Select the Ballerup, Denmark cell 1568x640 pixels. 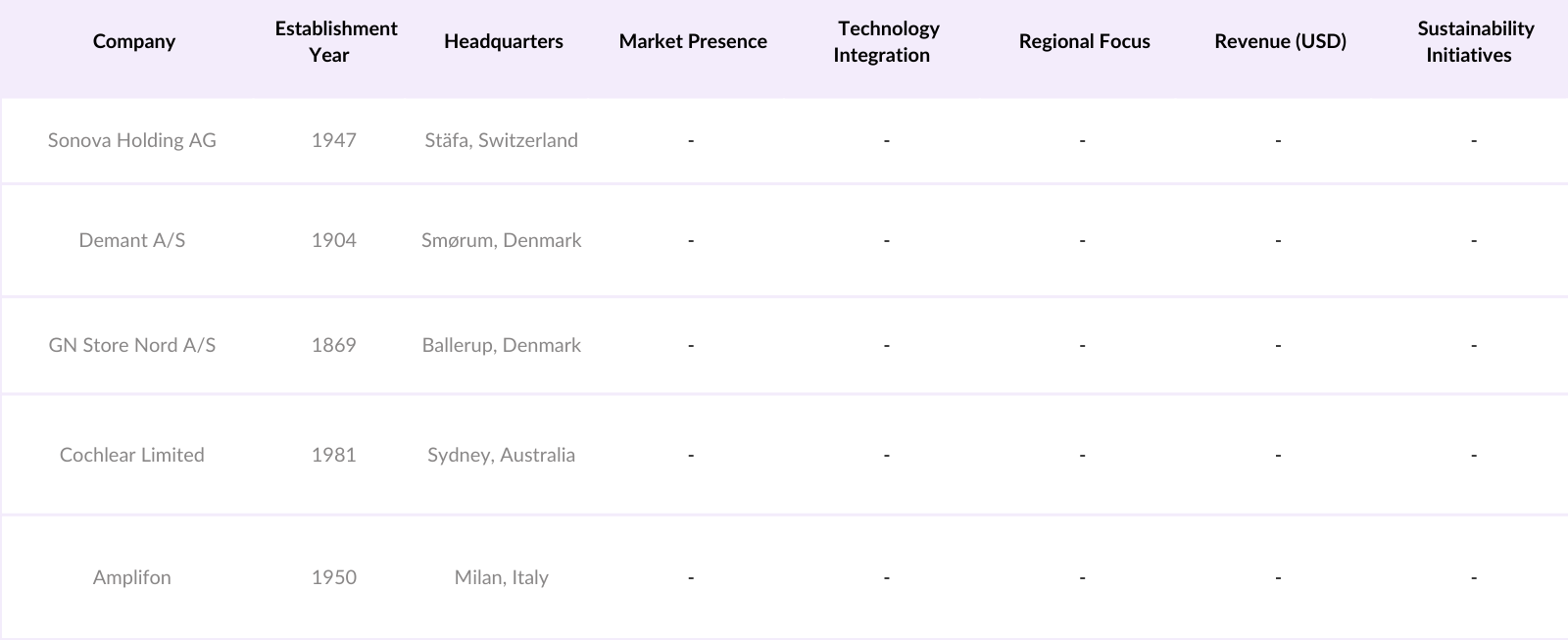(502, 345)
